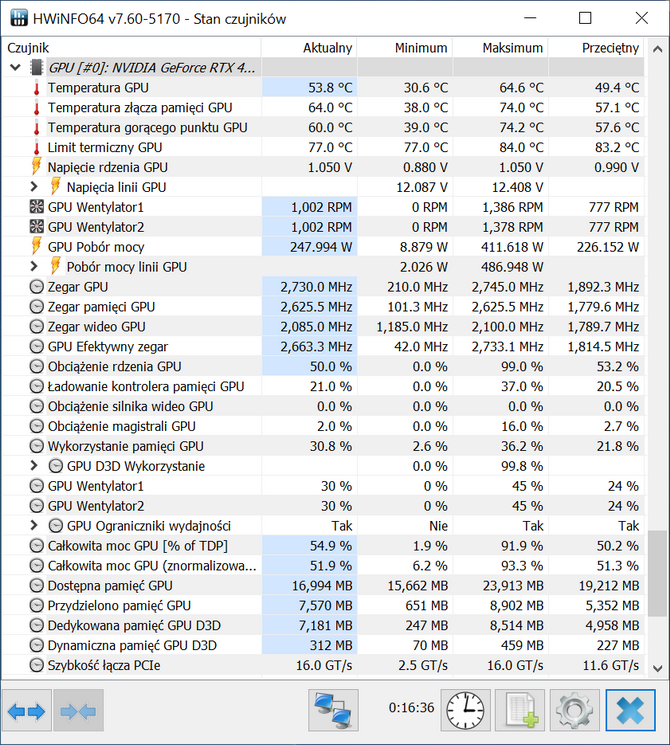This screenshot has width=670, height=745.
Task: Select Dedykowana pamięć GPU D3D row
Action: click(x=323, y=626)
